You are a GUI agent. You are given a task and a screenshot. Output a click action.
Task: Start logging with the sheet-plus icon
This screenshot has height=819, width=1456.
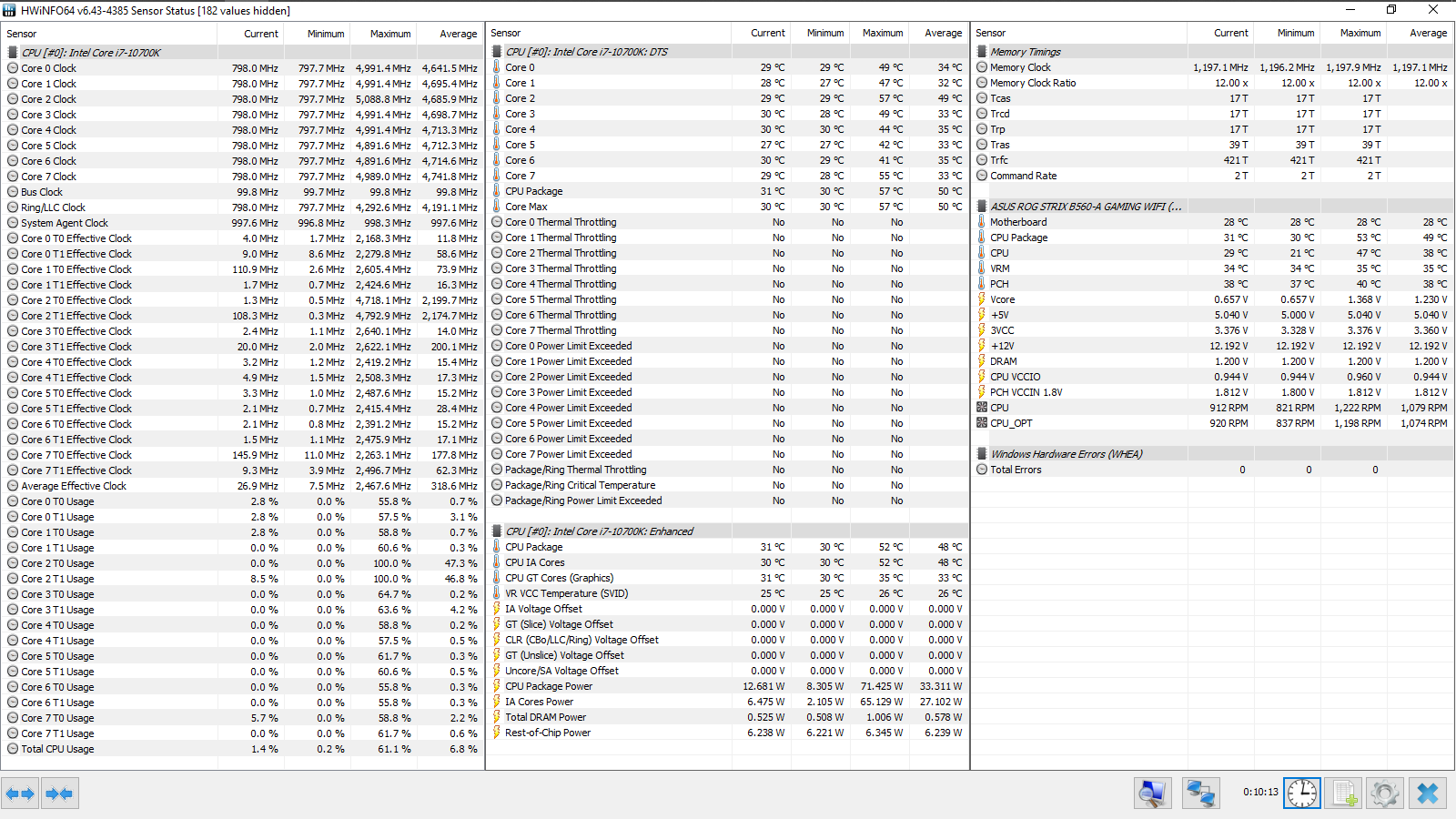click(1344, 794)
